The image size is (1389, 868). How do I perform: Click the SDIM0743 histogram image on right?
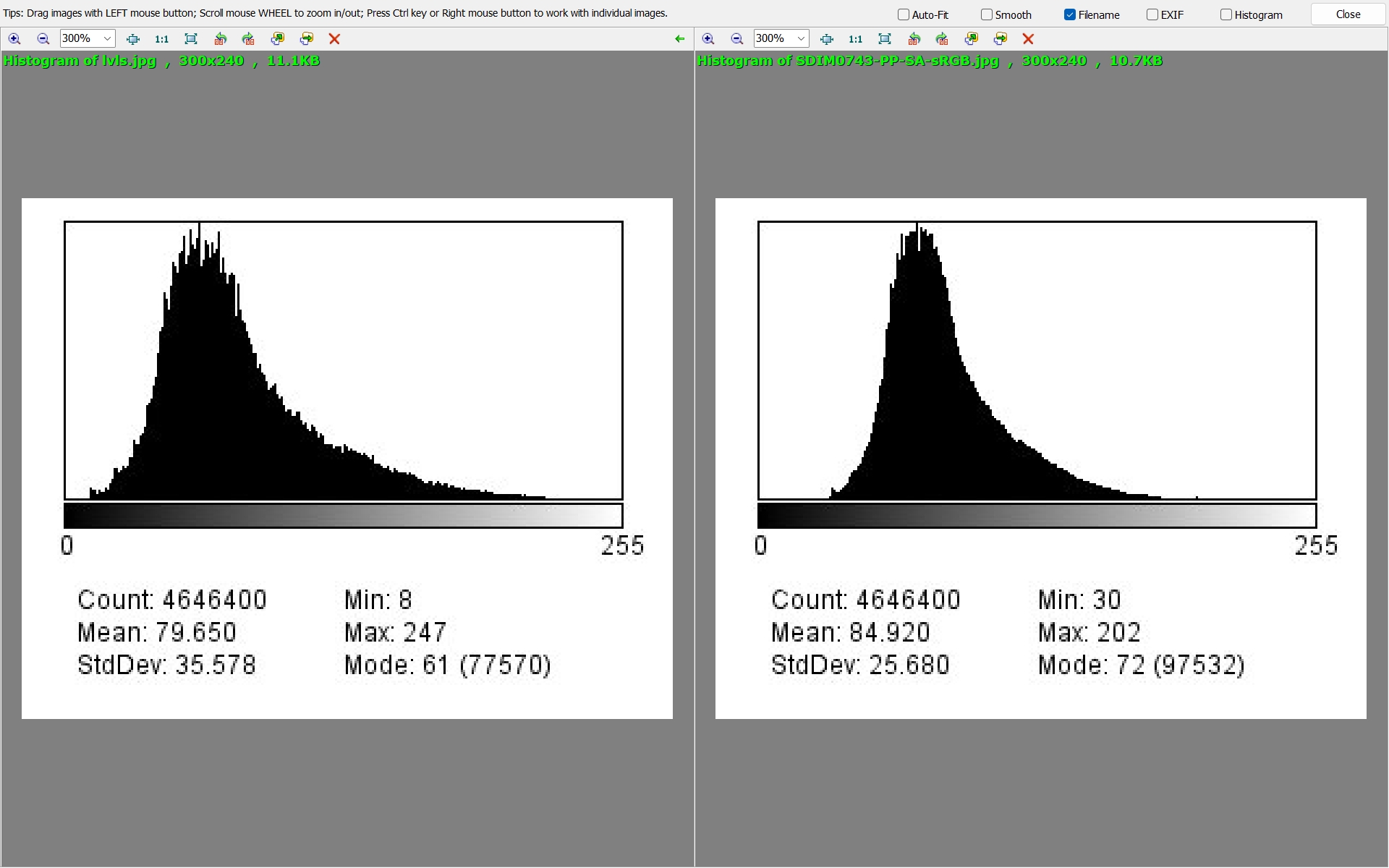coord(1040,458)
